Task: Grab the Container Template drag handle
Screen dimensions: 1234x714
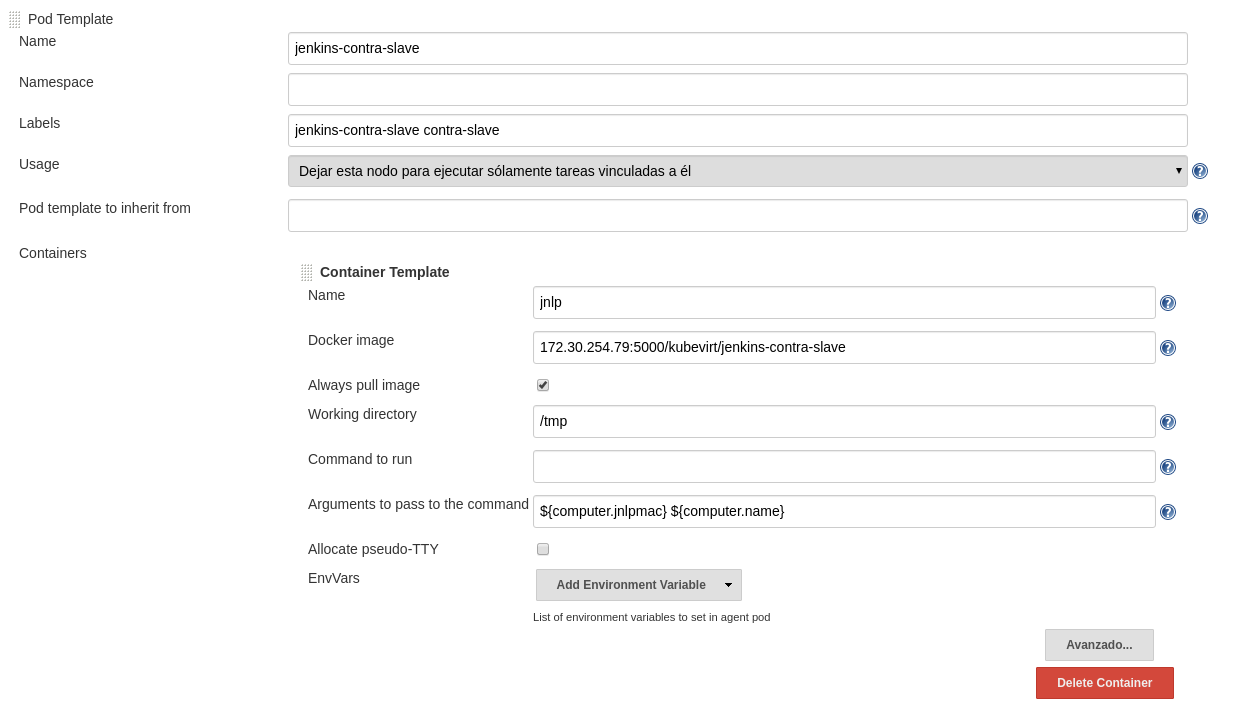Action: [x=307, y=271]
